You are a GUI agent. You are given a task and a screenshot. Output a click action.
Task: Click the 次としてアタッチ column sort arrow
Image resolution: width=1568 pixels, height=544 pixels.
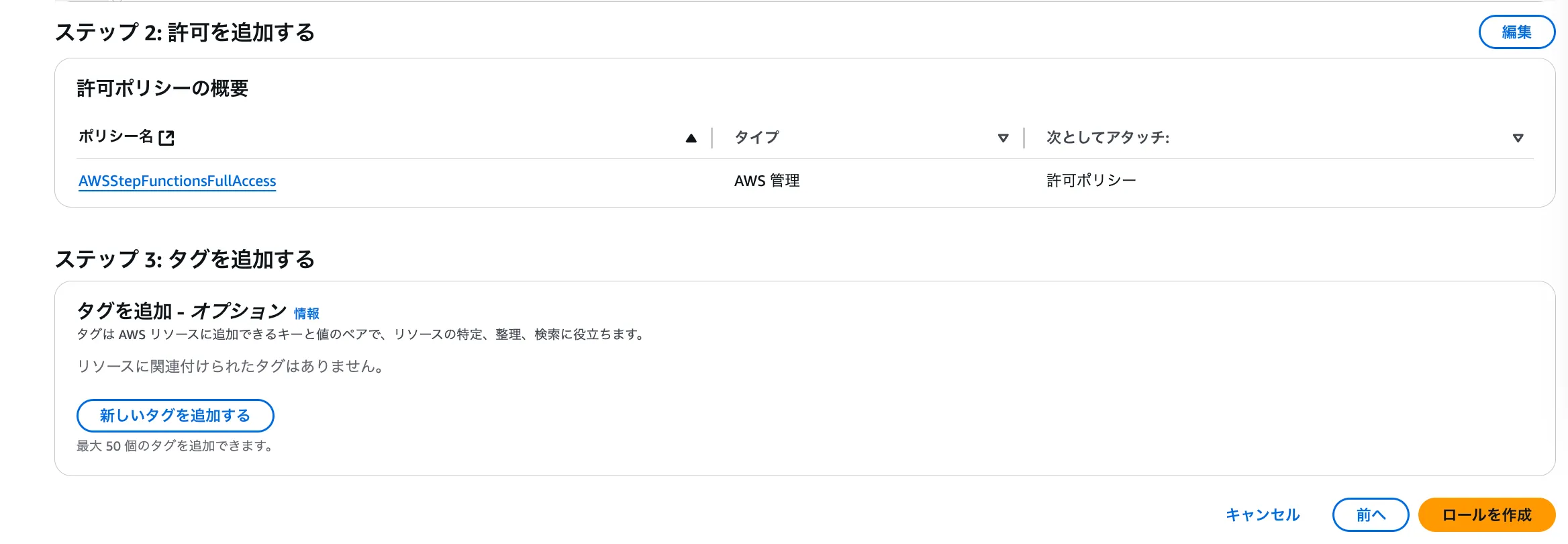[1518, 138]
